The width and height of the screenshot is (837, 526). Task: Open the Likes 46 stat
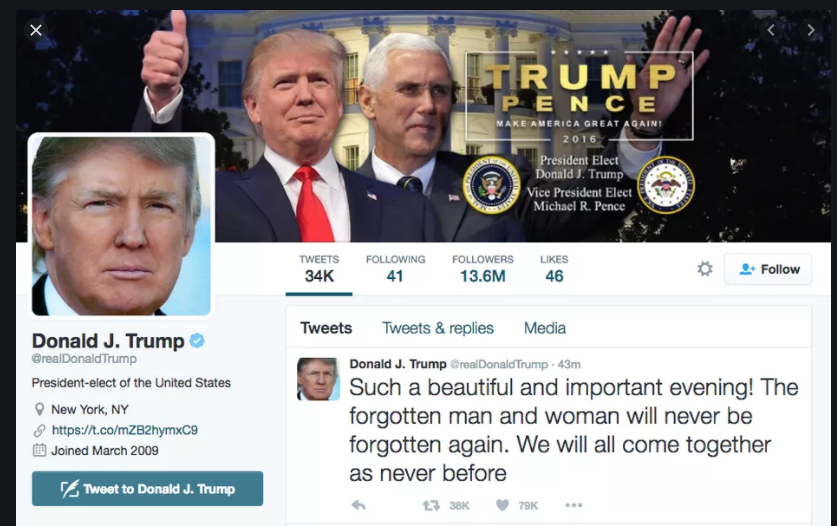click(554, 269)
